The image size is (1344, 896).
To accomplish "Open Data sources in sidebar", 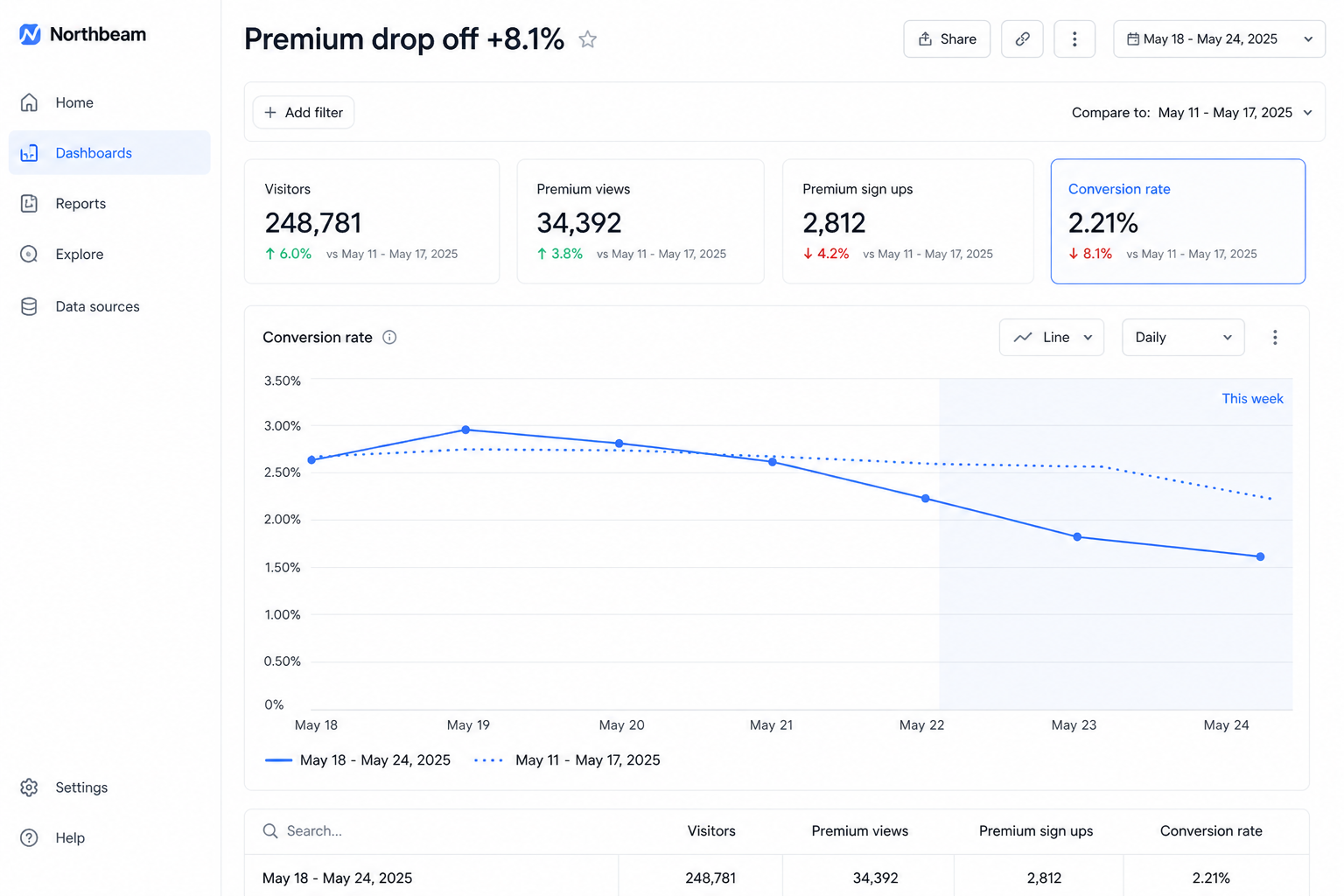I will [109, 306].
